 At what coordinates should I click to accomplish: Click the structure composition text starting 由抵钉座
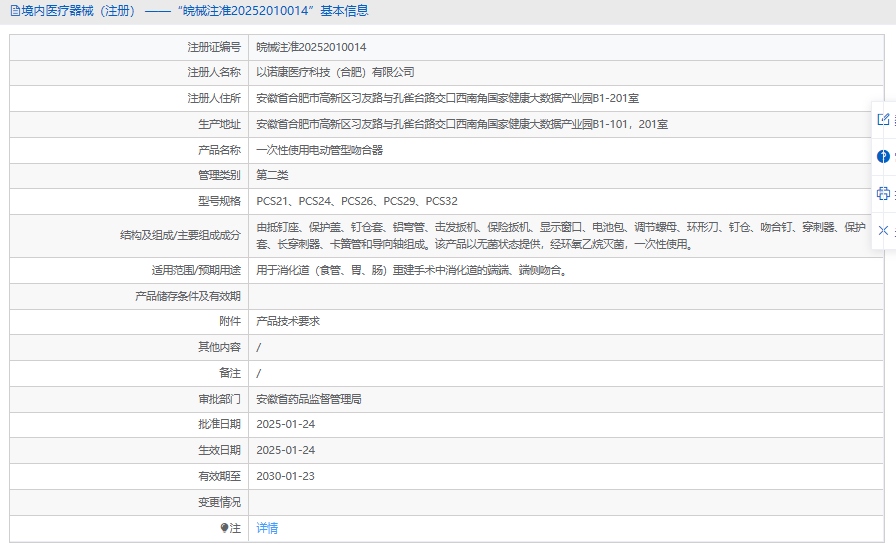(x=561, y=235)
